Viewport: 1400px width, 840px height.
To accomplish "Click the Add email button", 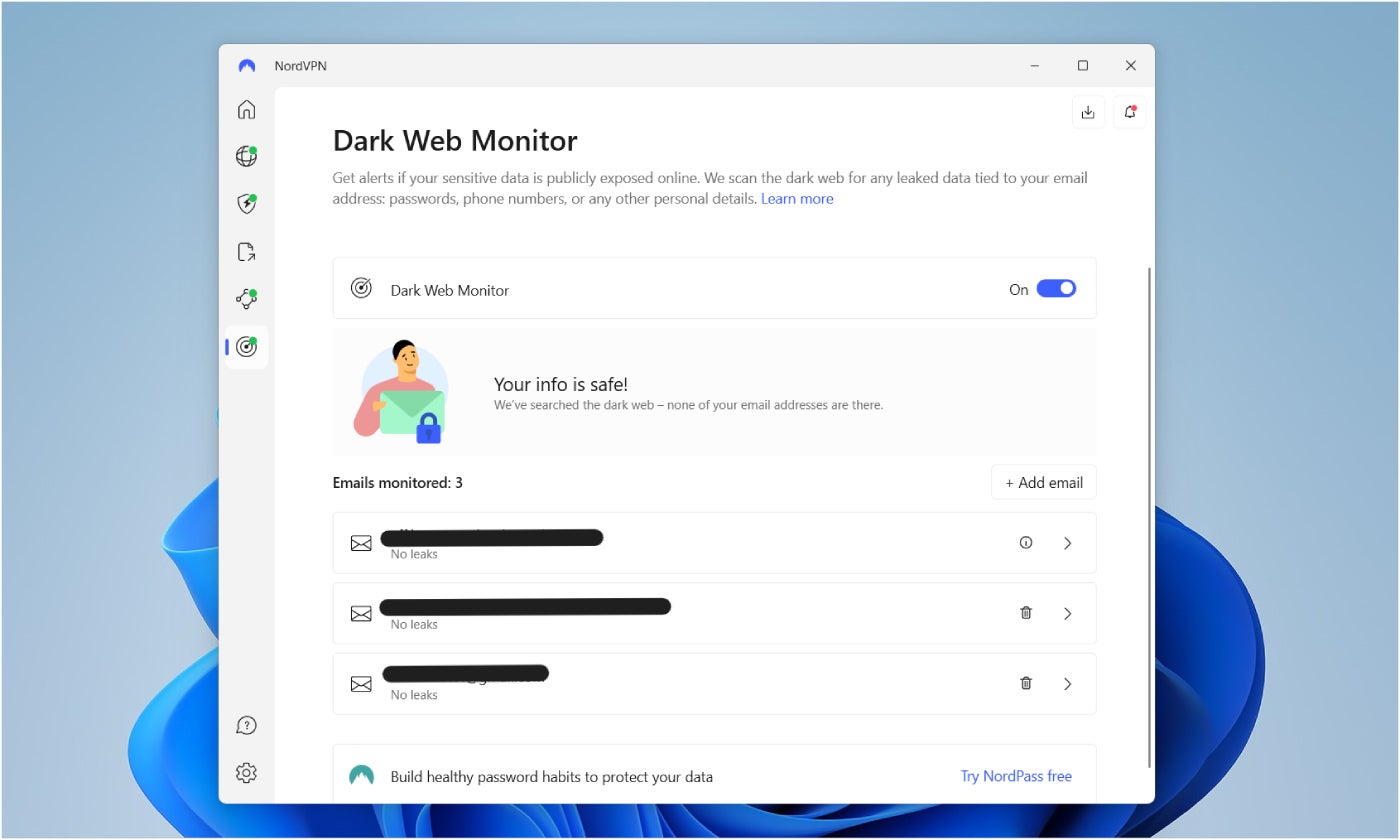I will click(1044, 482).
